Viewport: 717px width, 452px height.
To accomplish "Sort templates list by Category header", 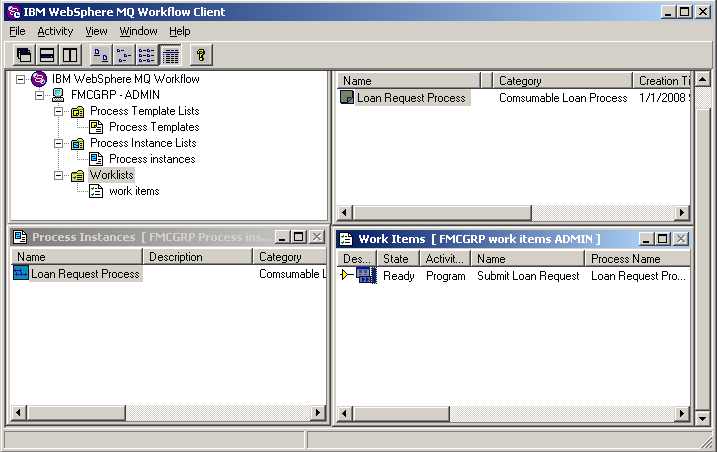I will point(562,81).
